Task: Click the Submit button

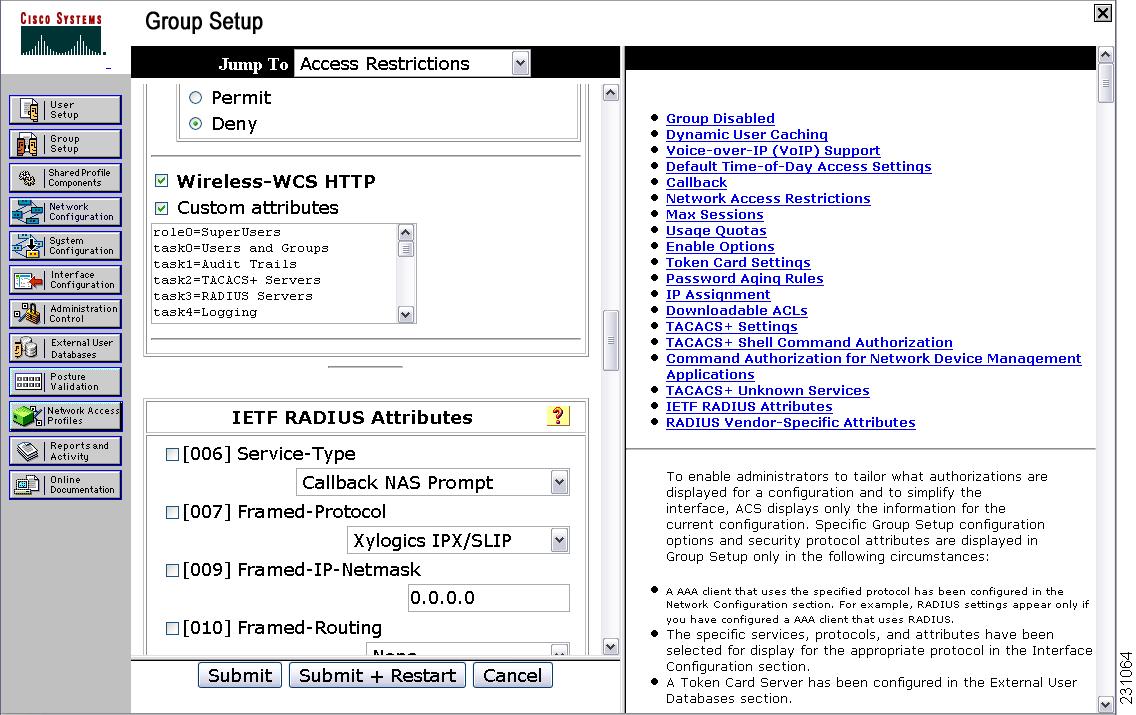Action: click(x=240, y=675)
